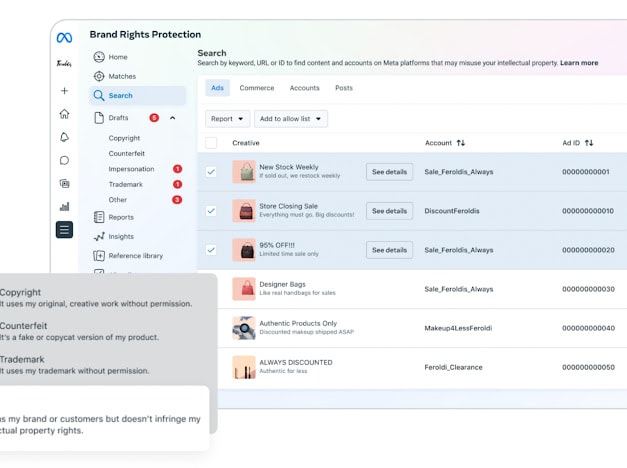627x468 pixels.
Task: Open Home in sidebar
Action: (x=118, y=57)
